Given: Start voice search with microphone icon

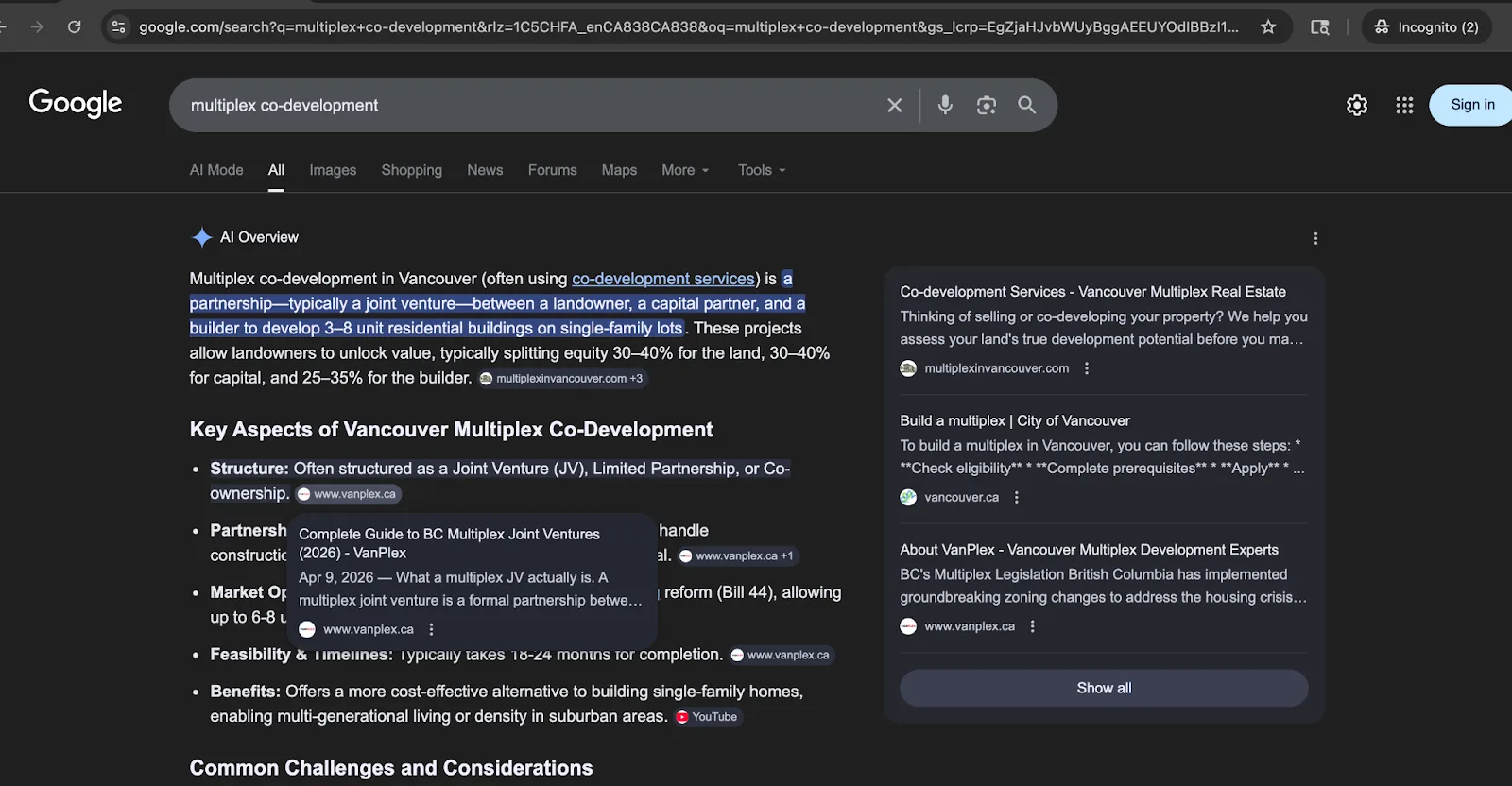Looking at the screenshot, I should coord(945,105).
